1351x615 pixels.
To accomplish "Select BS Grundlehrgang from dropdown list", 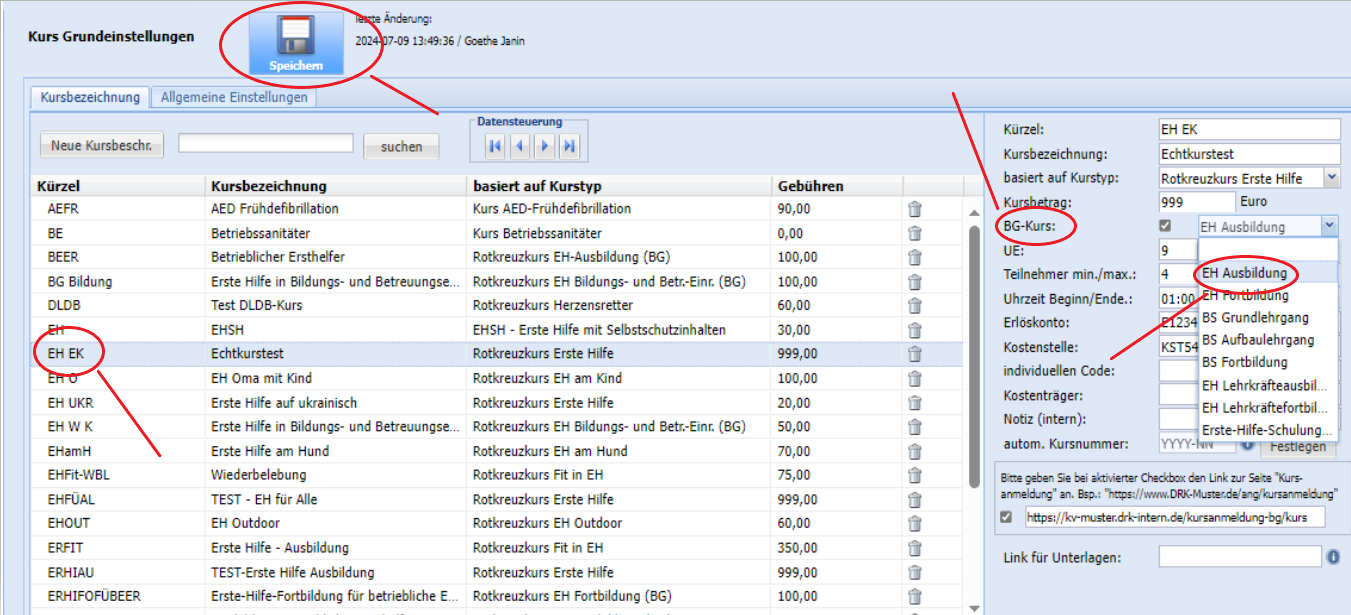I will tap(1255, 318).
